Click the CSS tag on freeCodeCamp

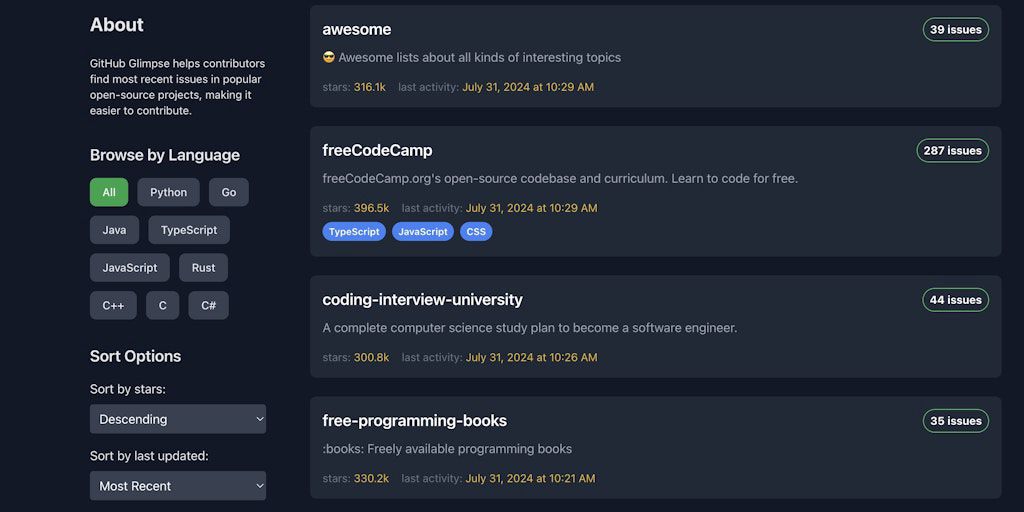pos(476,232)
